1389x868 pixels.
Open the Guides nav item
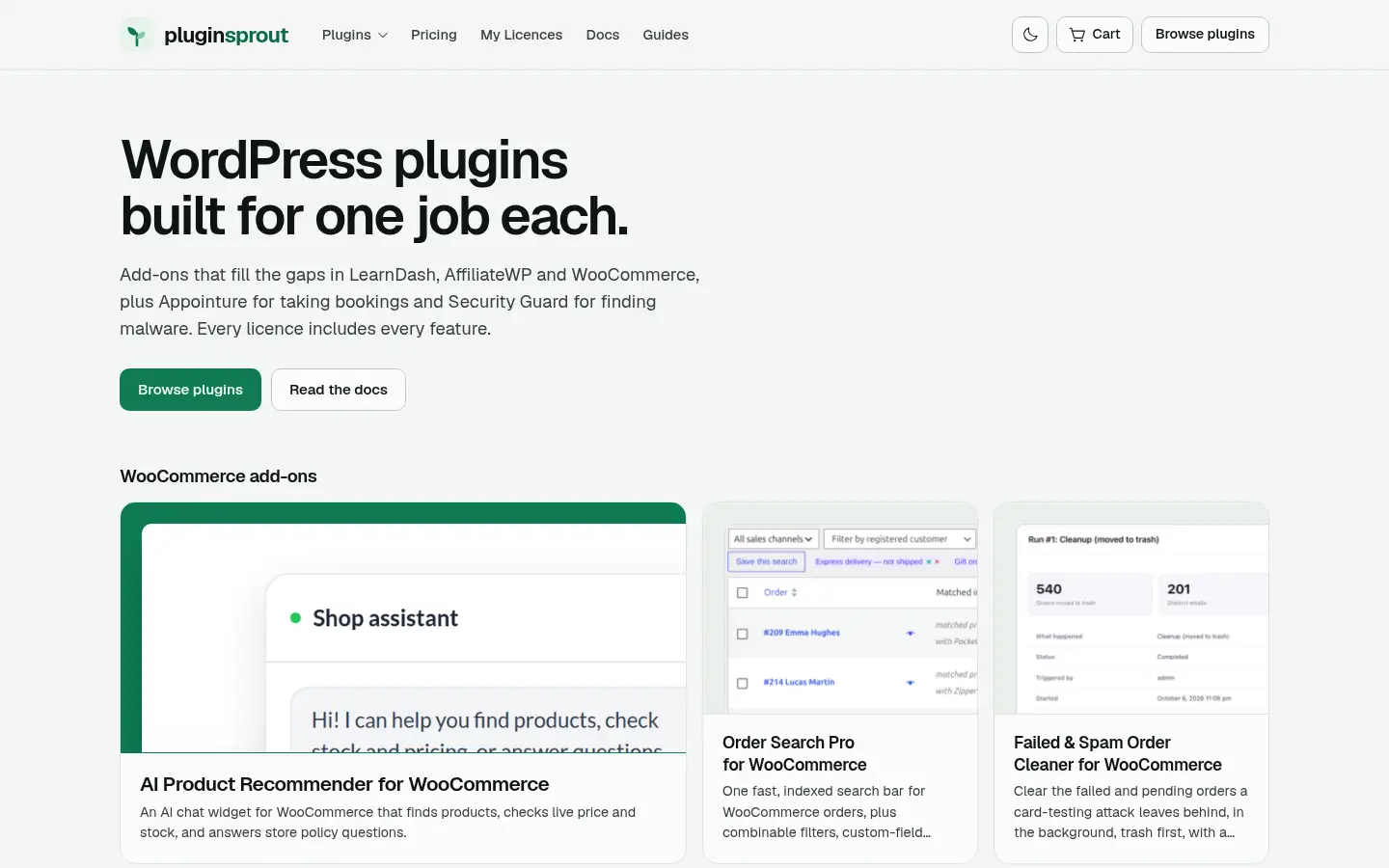(666, 35)
